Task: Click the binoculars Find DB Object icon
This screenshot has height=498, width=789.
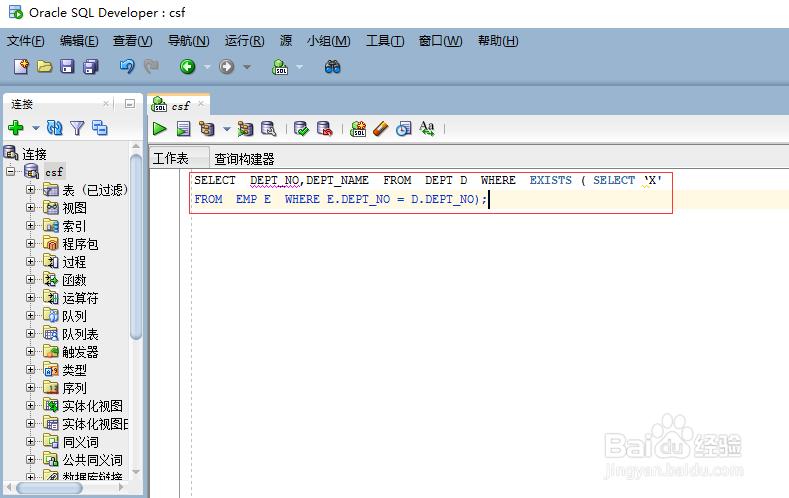Action: tap(333, 66)
